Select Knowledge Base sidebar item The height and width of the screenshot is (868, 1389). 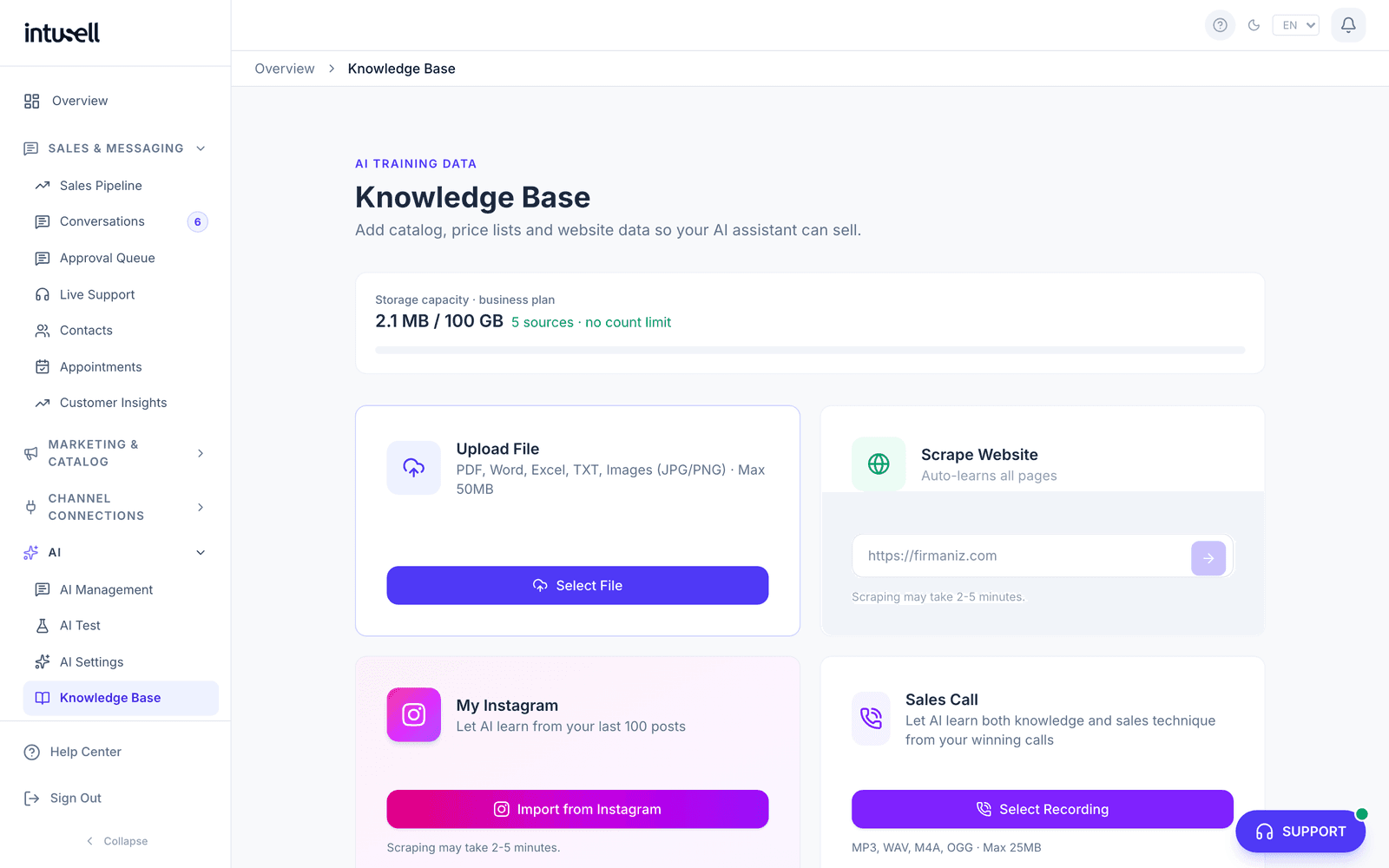[x=121, y=698]
